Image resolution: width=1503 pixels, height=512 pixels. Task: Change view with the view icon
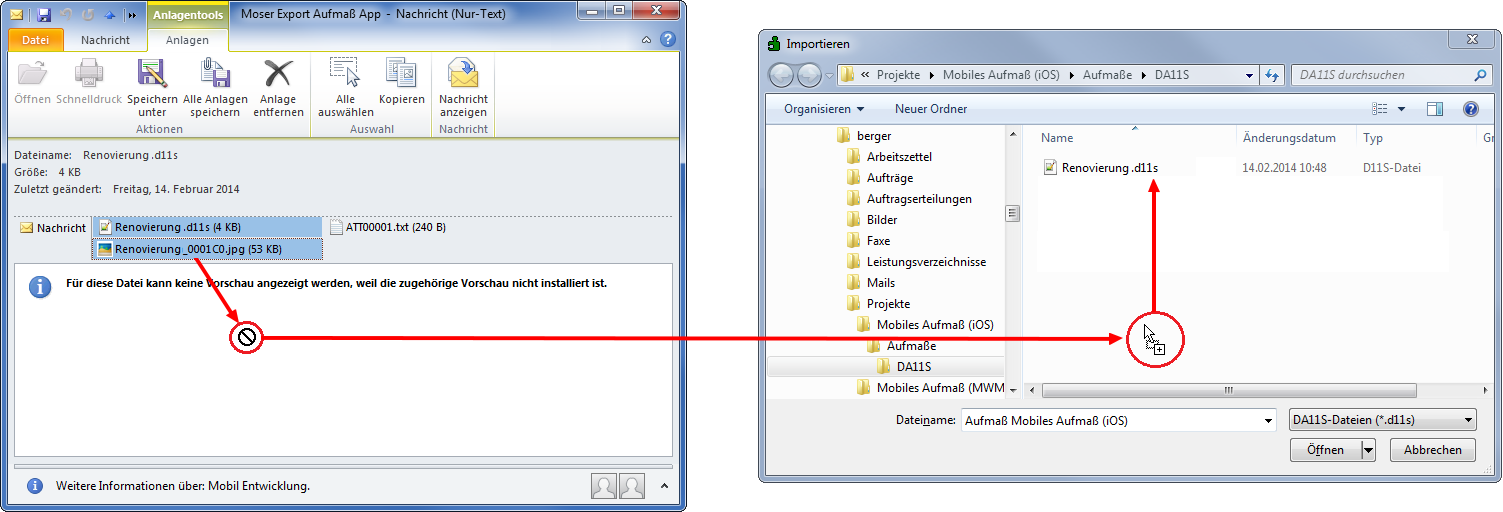1380,109
